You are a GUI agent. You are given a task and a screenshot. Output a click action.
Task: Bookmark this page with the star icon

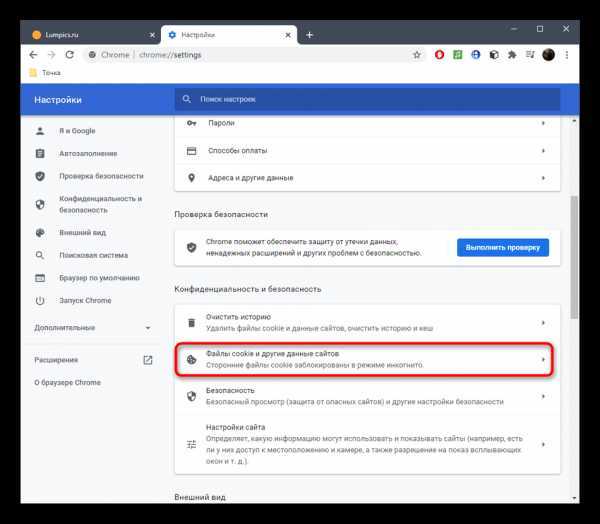pos(417,55)
